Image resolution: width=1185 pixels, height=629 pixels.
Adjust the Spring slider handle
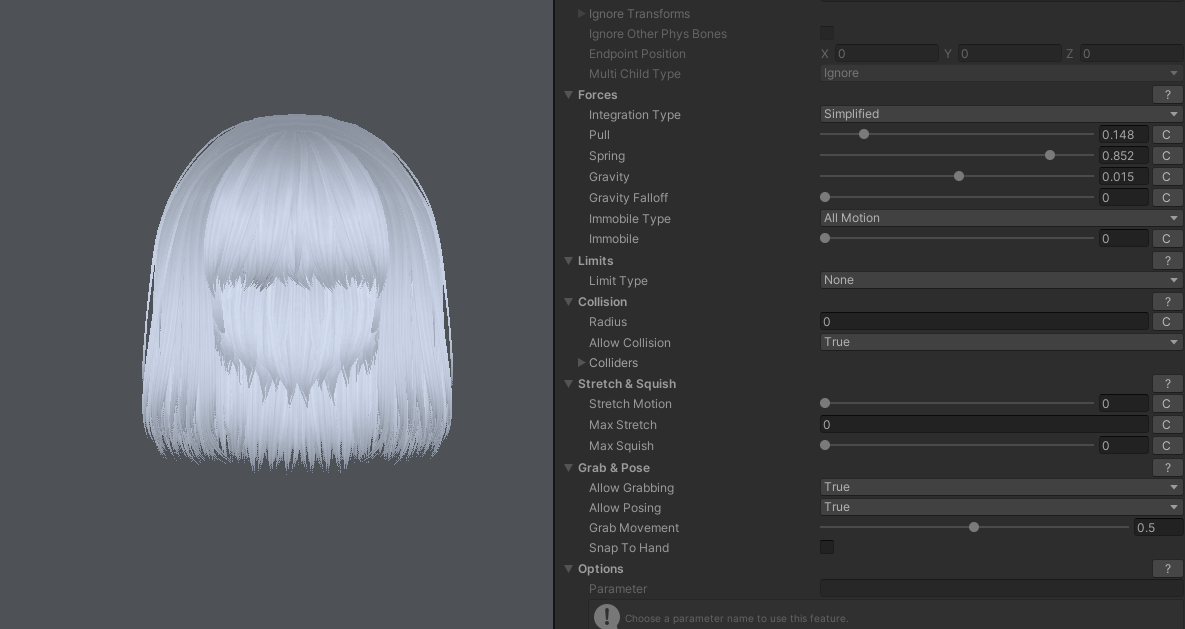pos(1050,155)
